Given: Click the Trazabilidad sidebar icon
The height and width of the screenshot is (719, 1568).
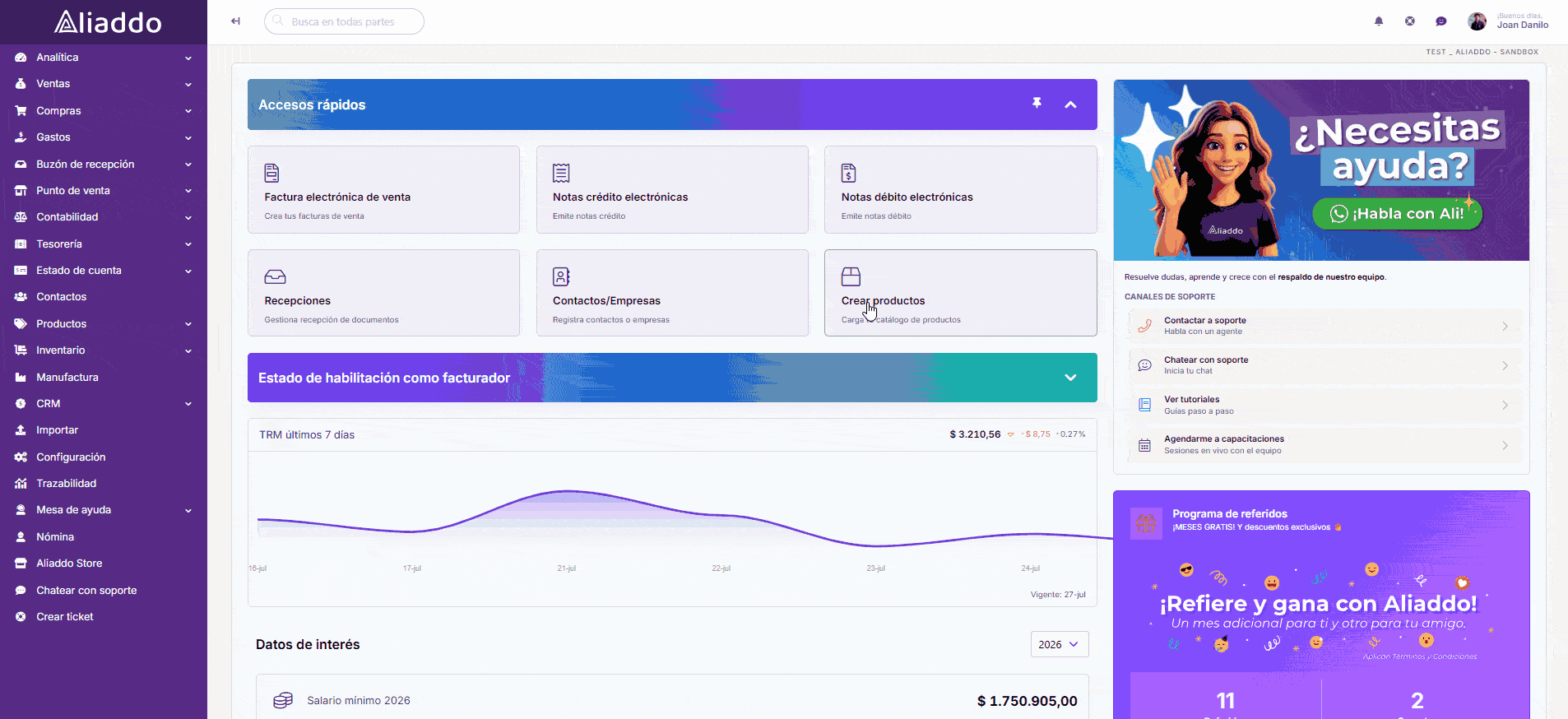Looking at the screenshot, I should 21,484.
